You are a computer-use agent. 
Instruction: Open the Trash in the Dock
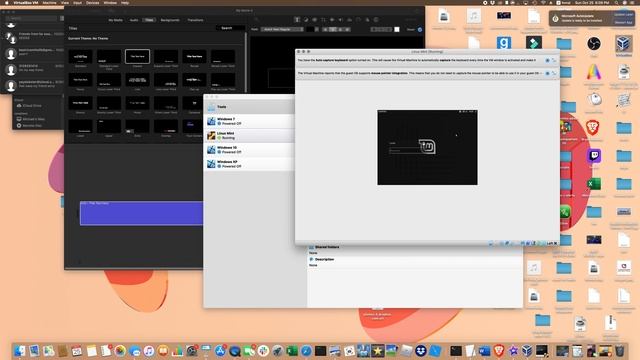point(620,351)
